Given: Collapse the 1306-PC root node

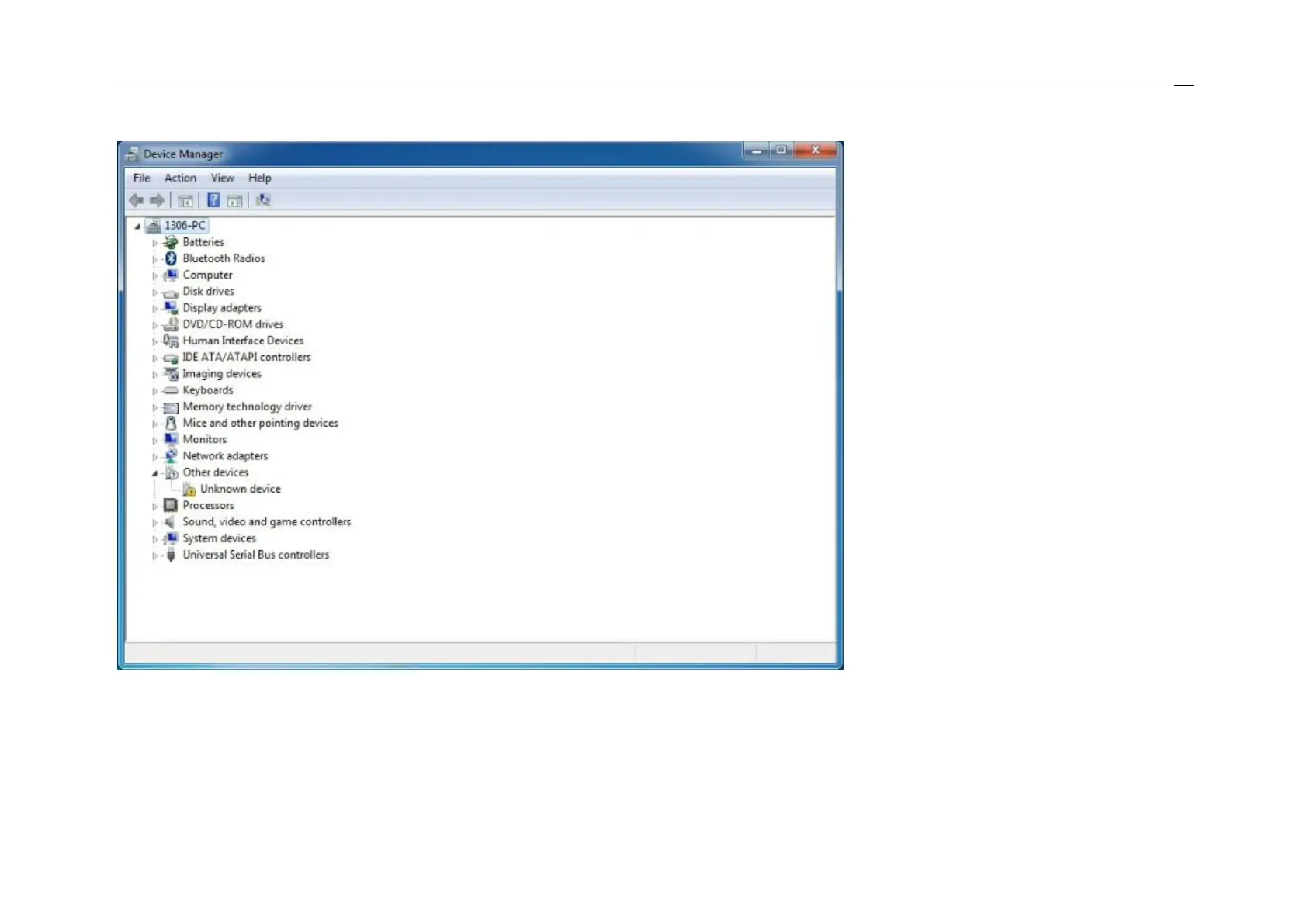Looking at the screenshot, I should click(x=137, y=227).
